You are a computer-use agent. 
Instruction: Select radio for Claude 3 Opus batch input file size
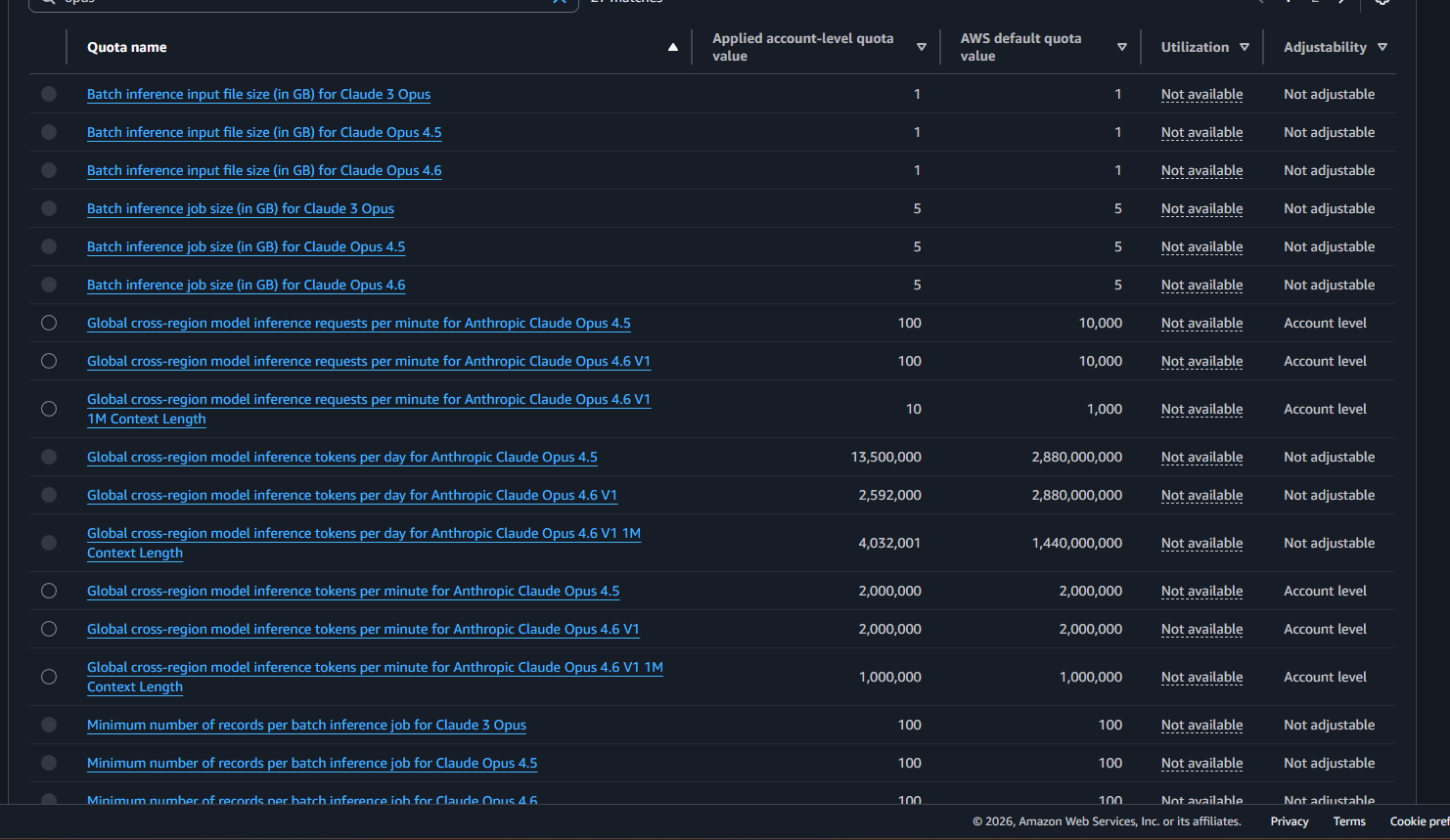[x=49, y=94]
